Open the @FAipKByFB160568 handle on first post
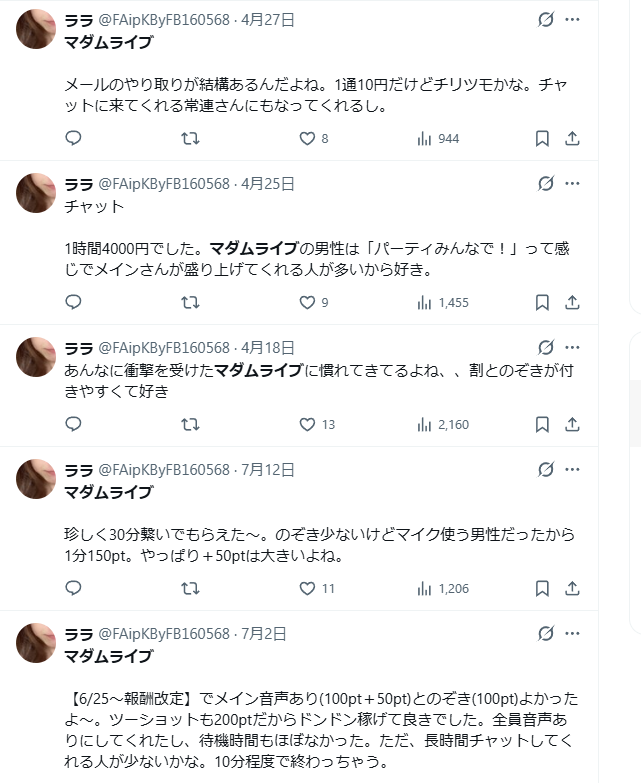 pyautogui.click(x=163, y=19)
